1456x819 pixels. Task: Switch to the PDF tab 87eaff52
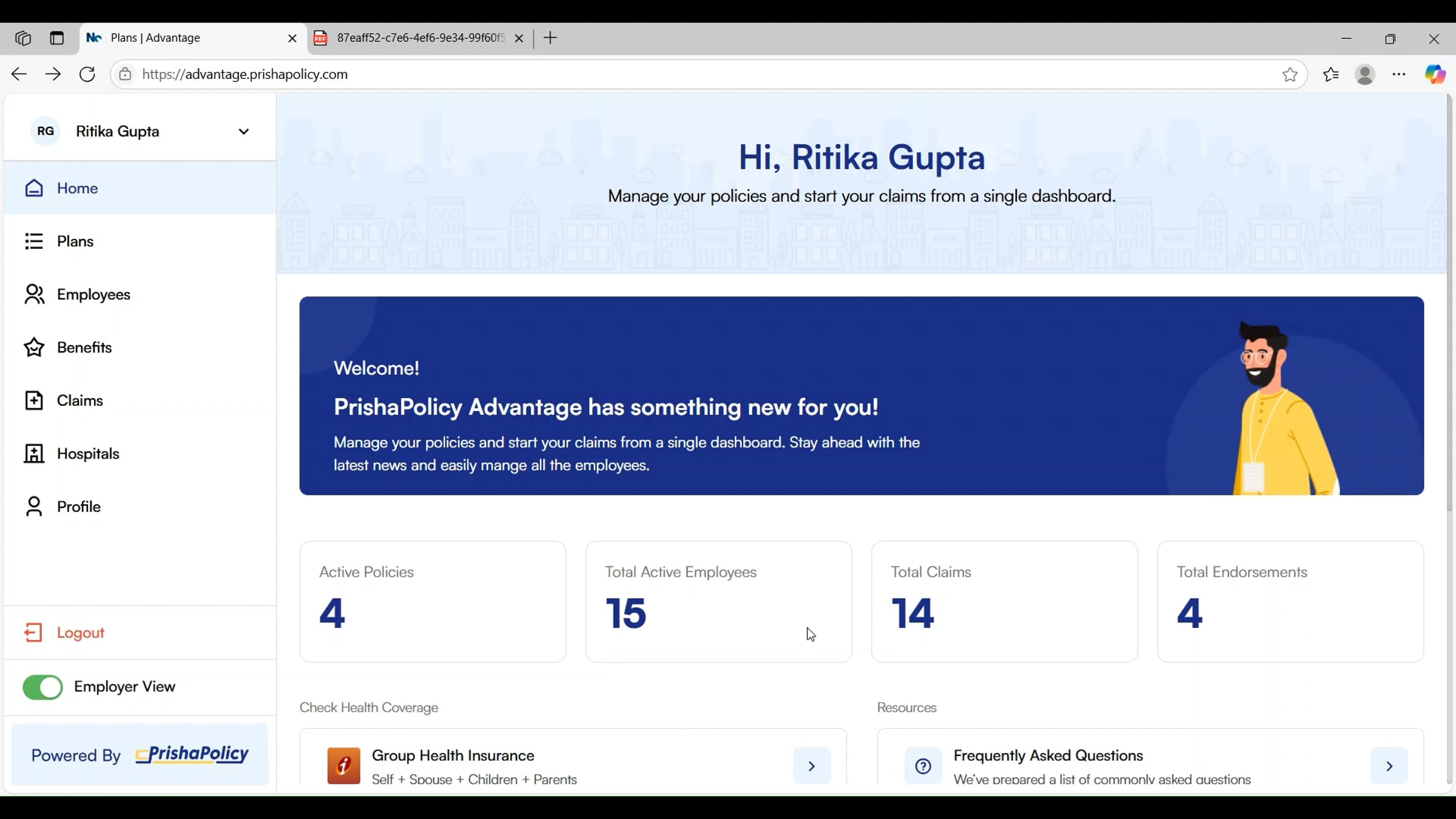coord(419,38)
